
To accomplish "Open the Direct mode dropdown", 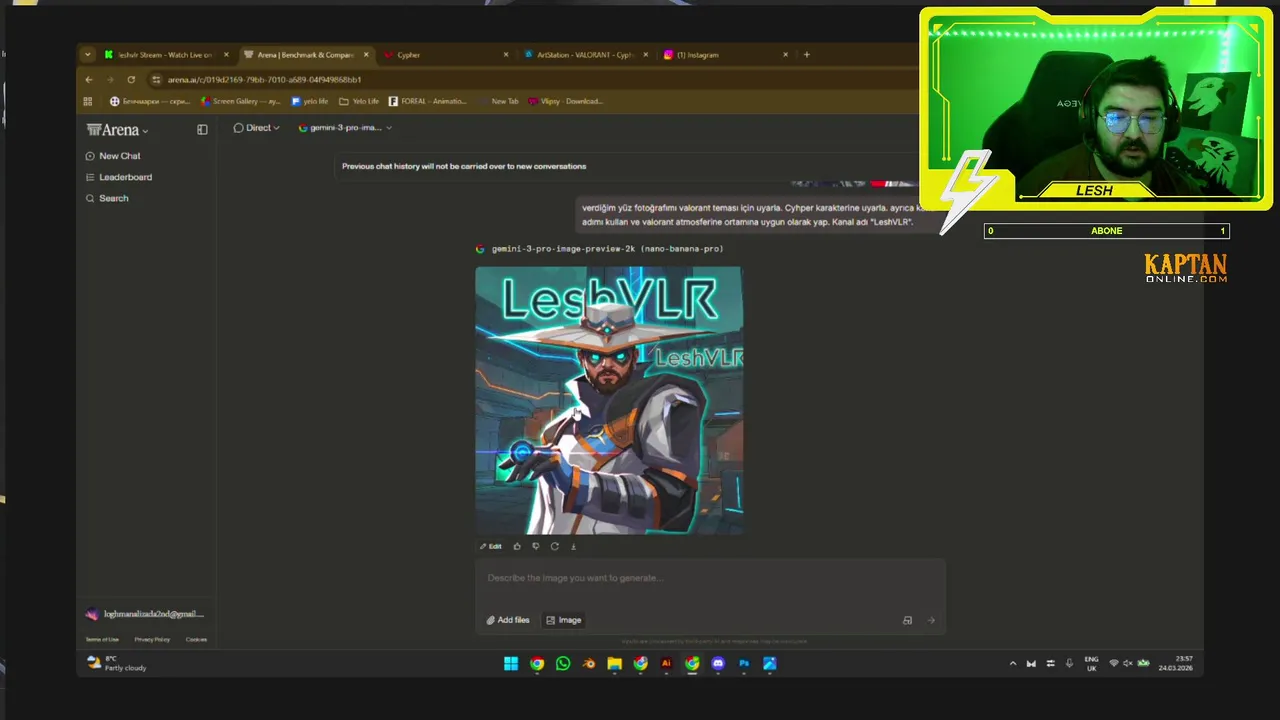I will (256, 128).
